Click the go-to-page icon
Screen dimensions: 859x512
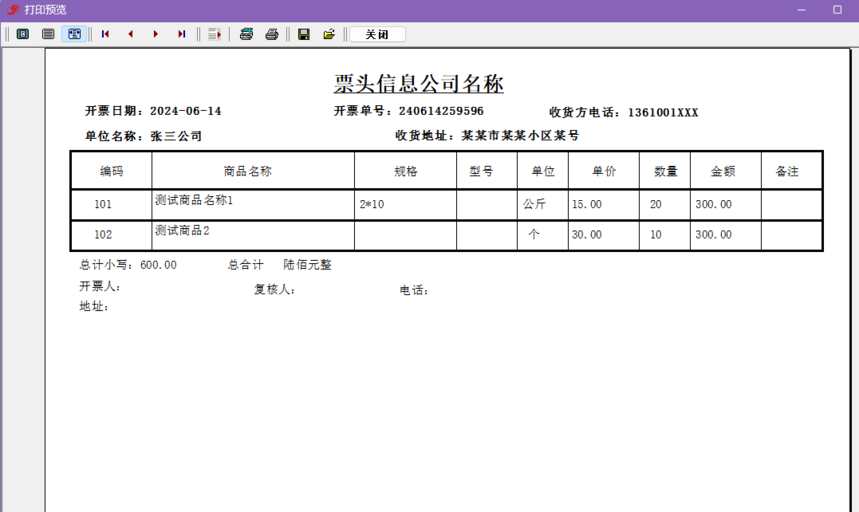[x=214, y=34]
